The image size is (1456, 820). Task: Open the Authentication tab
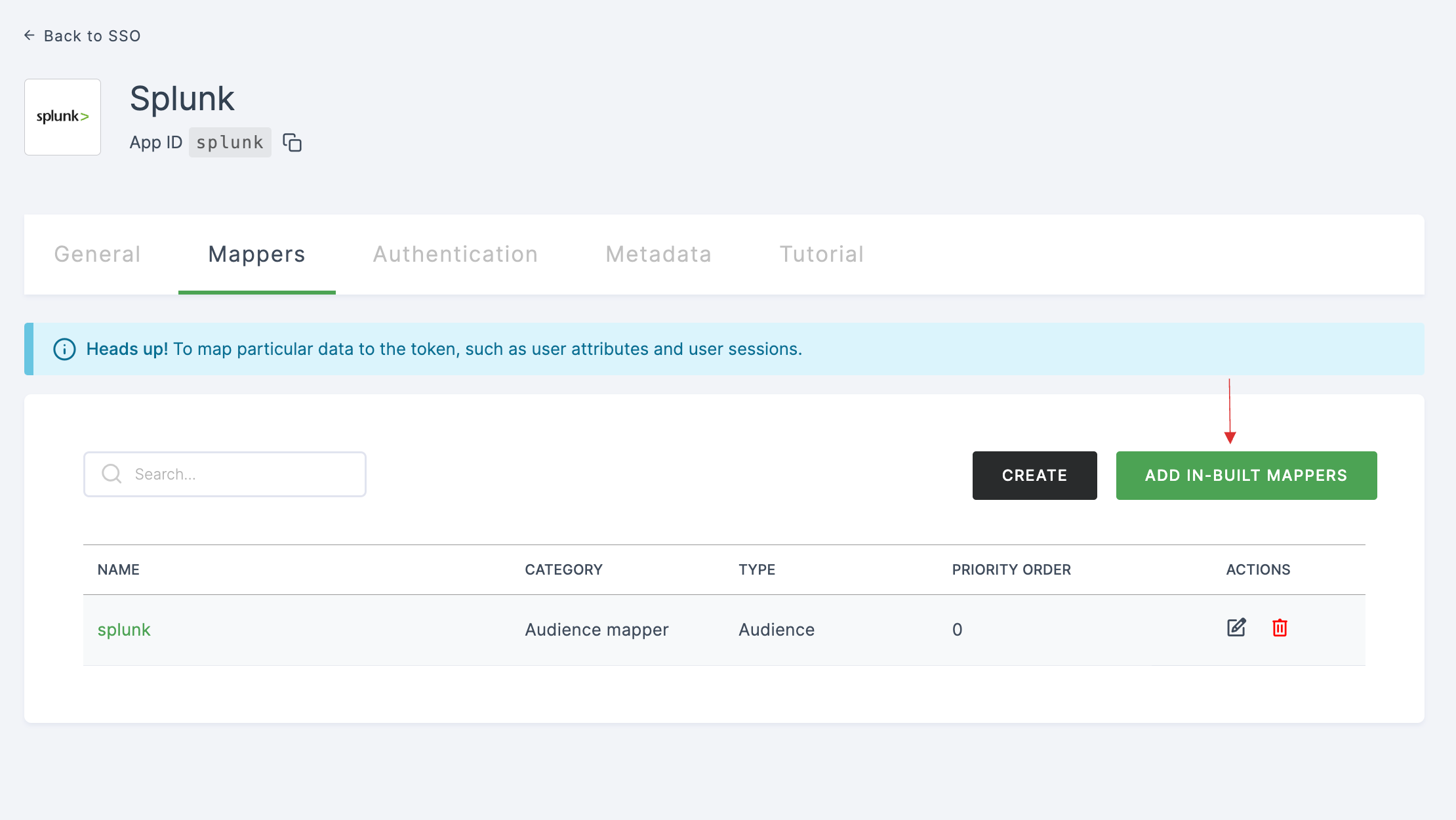coord(456,254)
